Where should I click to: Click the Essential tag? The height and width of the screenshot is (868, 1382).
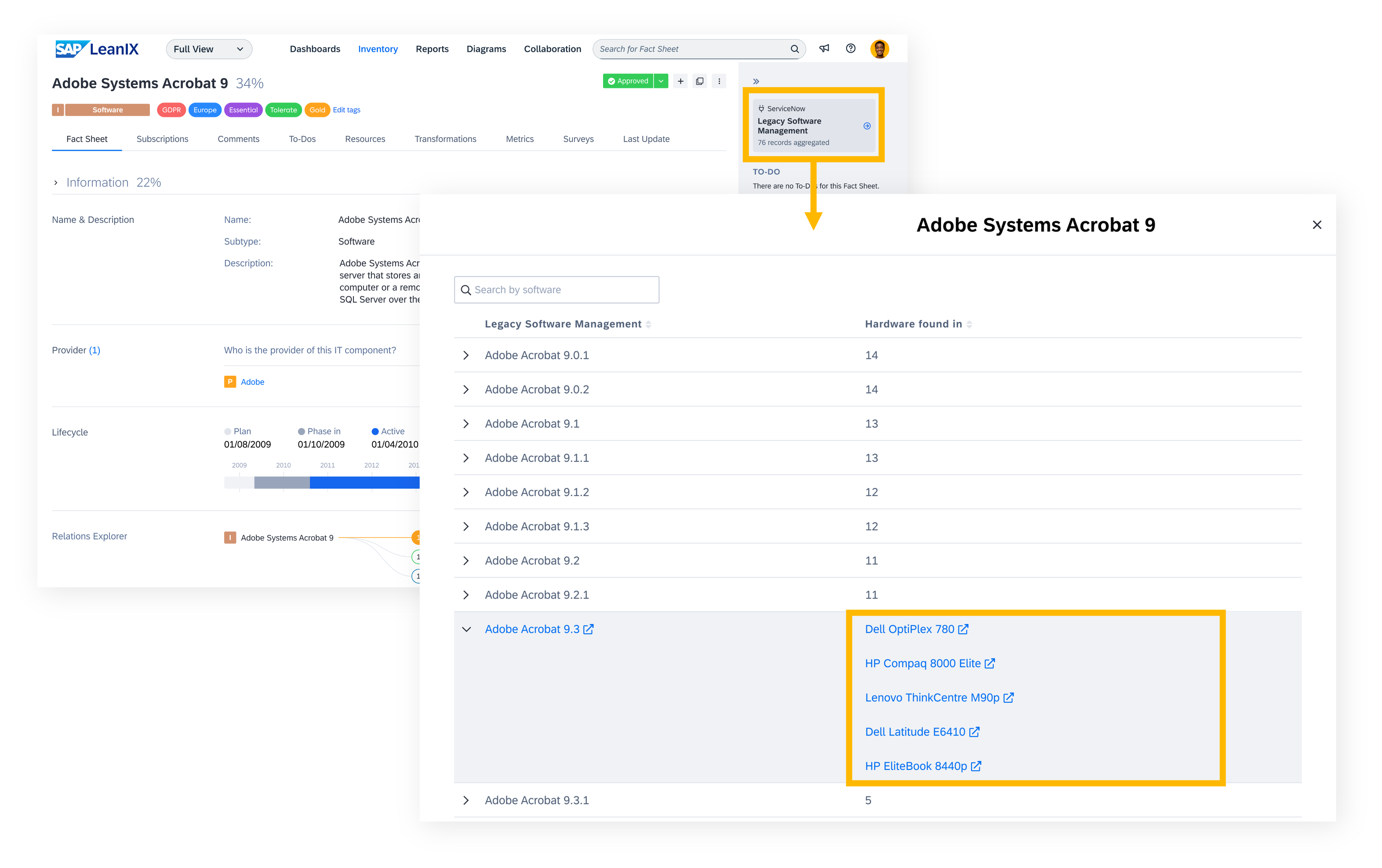[244, 109]
